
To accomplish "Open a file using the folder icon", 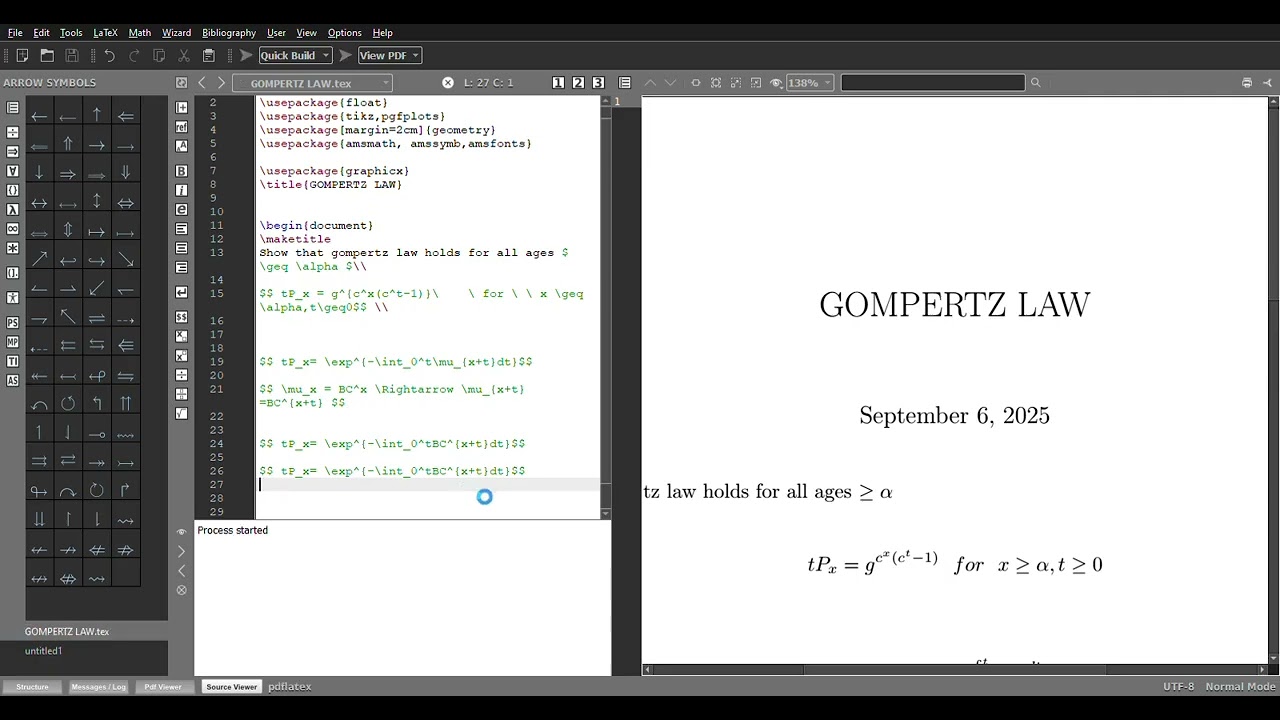I will pyautogui.click(x=47, y=55).
